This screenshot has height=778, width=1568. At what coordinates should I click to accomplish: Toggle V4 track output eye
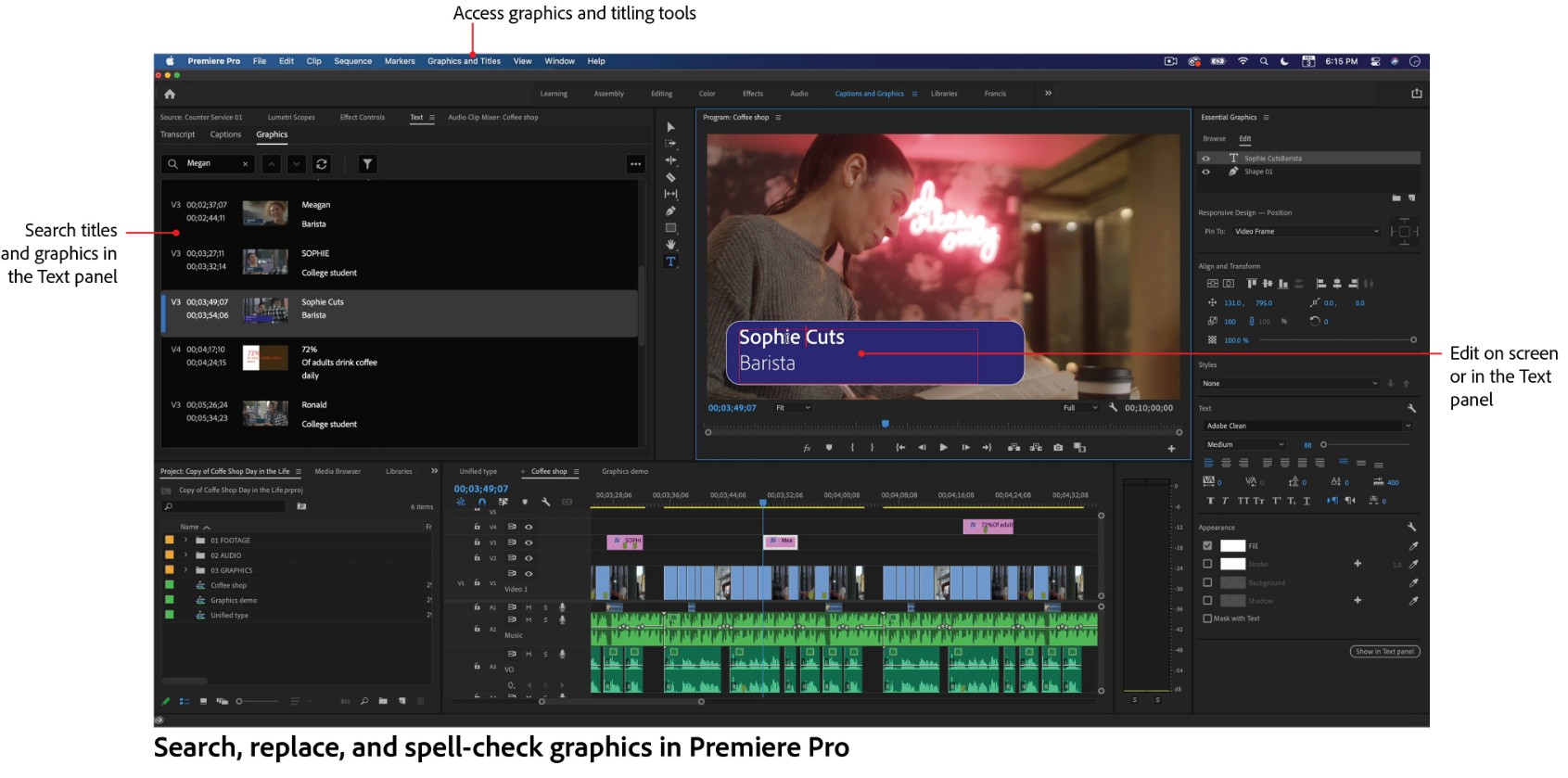(x=529, y=527)
